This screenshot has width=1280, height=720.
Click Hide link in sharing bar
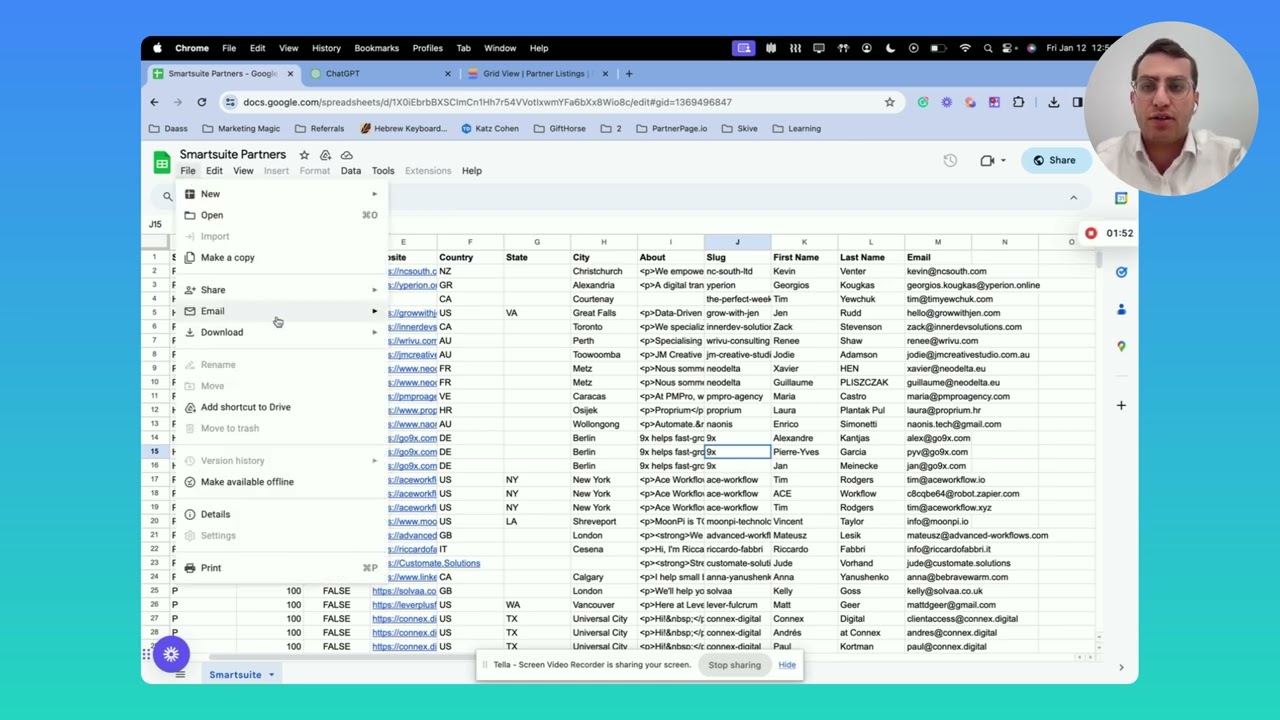pos(787,665)
